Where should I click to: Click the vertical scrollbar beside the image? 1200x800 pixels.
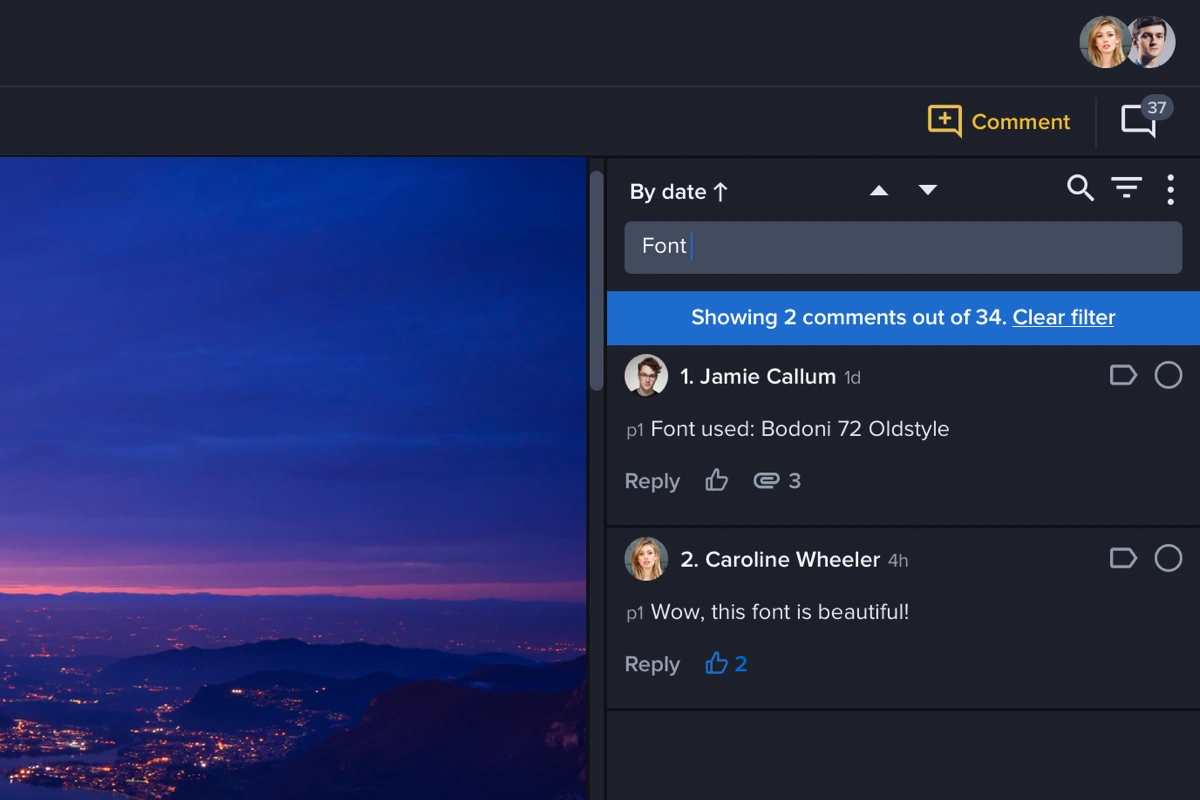coord(597,280)
